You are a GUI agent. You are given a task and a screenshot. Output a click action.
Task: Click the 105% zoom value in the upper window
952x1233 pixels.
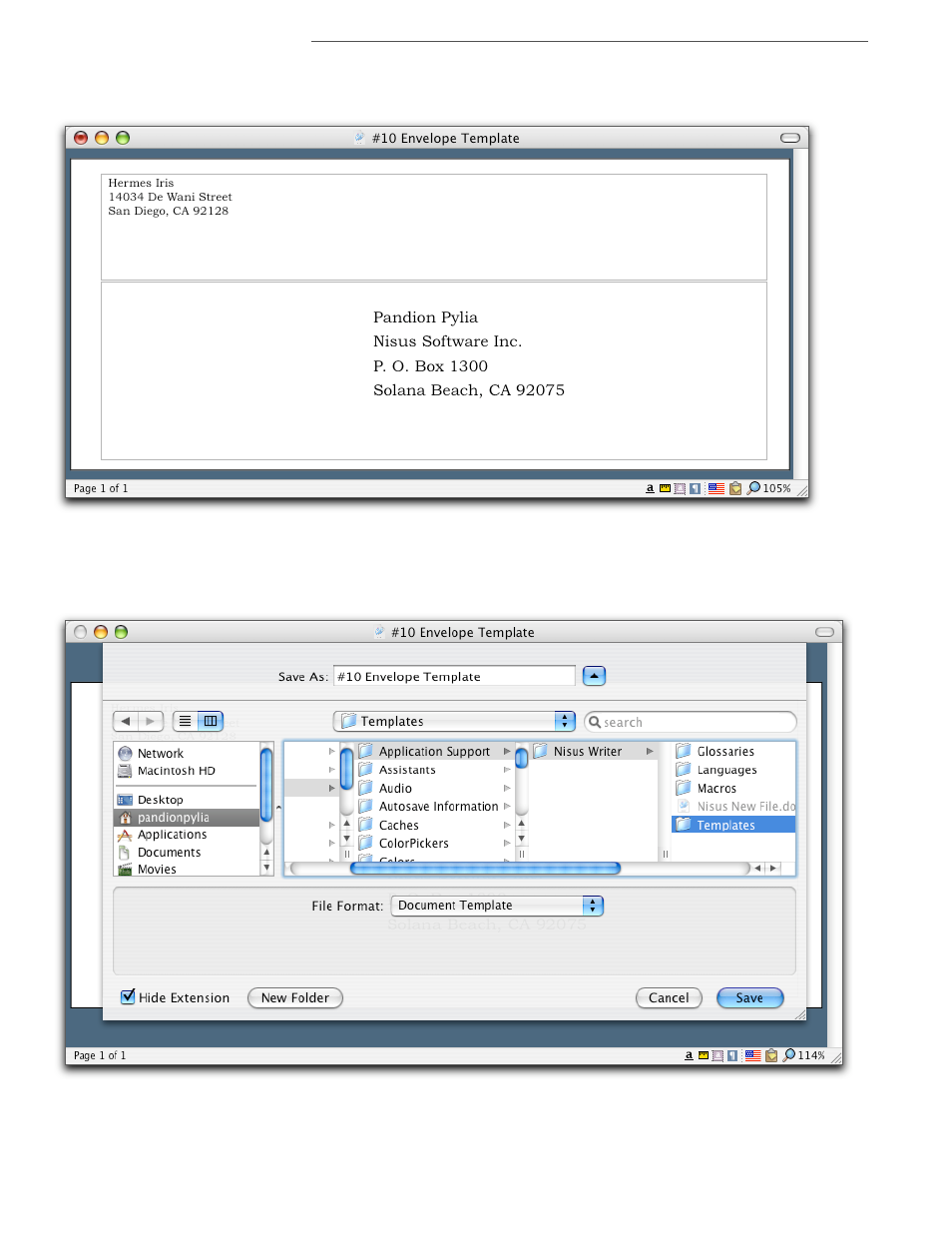776,488
